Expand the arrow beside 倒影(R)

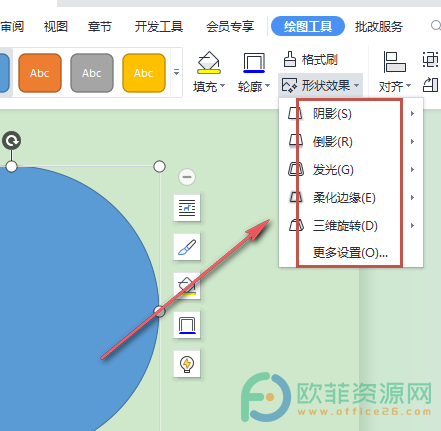pos(412,142)
